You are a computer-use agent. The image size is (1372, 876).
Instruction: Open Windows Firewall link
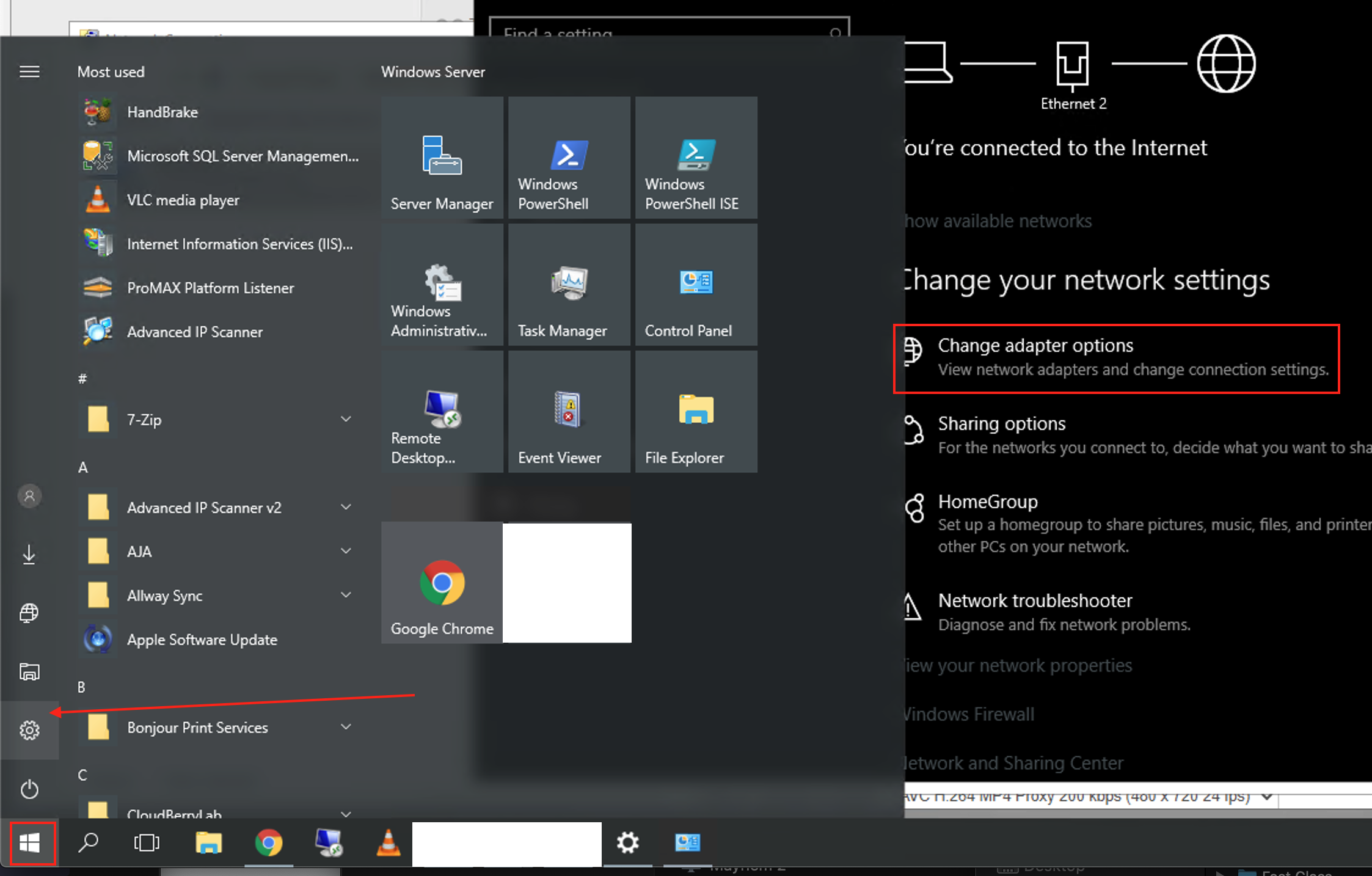tap(969, 714)
